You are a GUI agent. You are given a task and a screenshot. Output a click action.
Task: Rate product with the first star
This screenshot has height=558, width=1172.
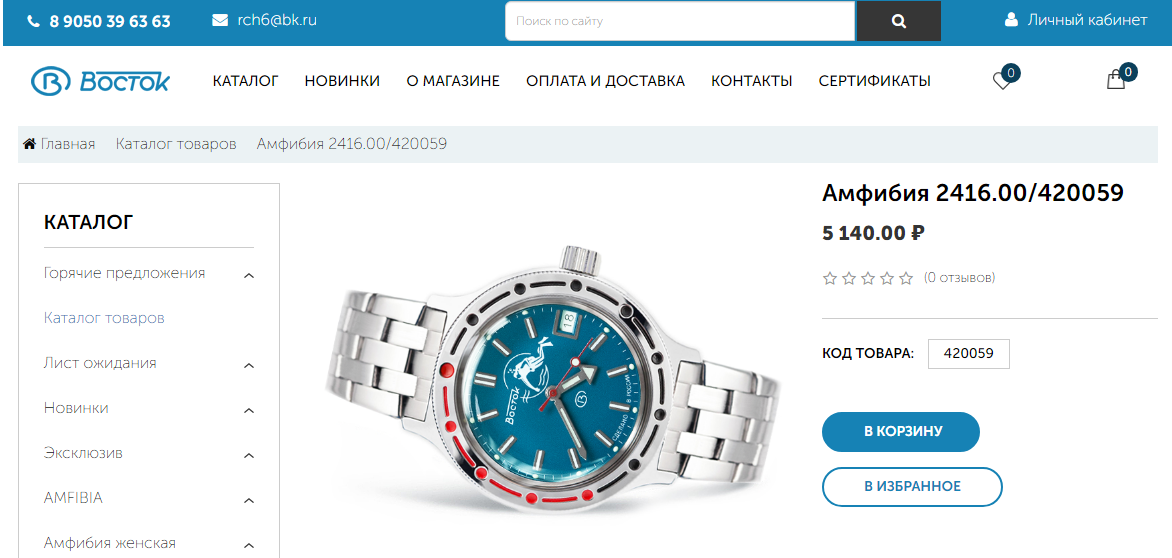[830, 279]
